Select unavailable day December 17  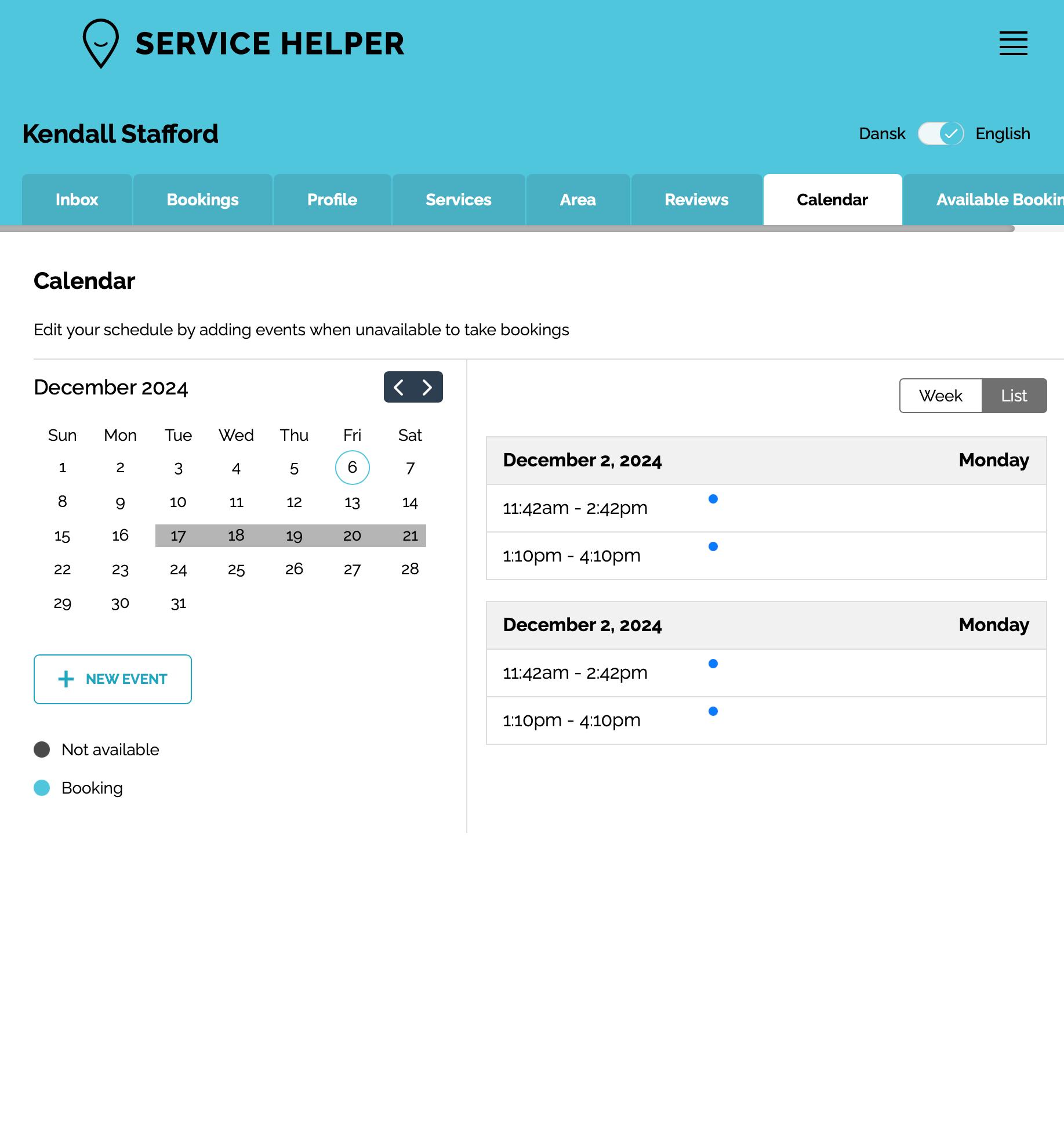(x=179, y=535)
